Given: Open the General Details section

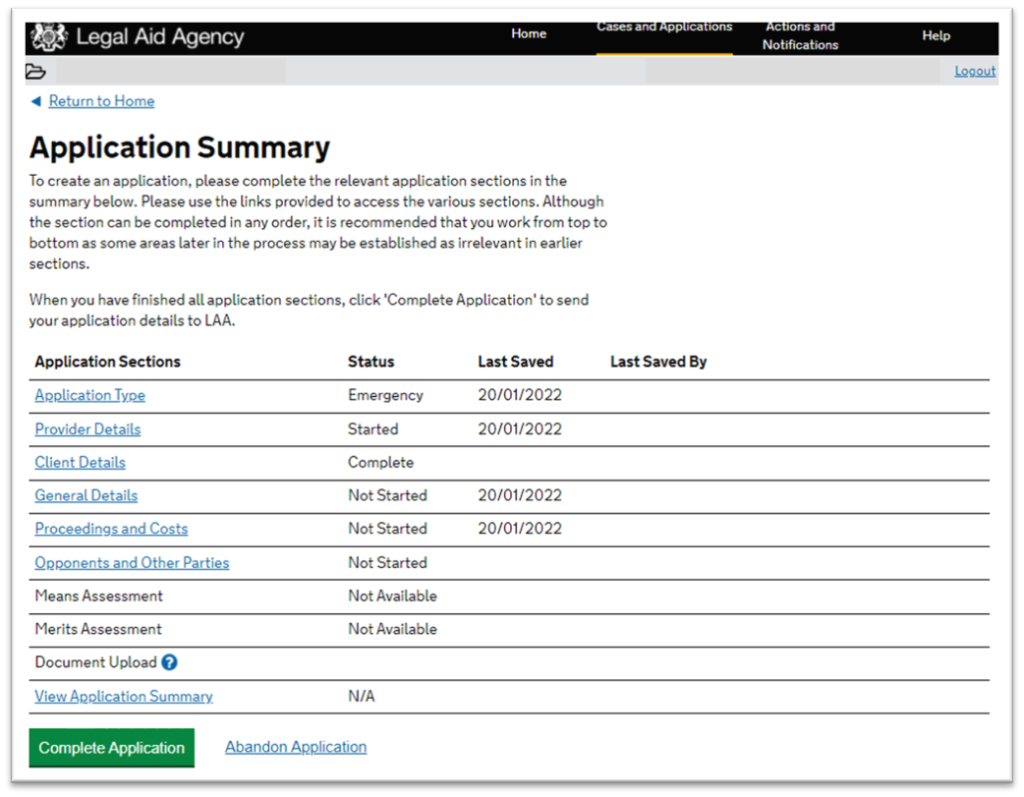Looking at the screenshot, I should pos(86,495).
